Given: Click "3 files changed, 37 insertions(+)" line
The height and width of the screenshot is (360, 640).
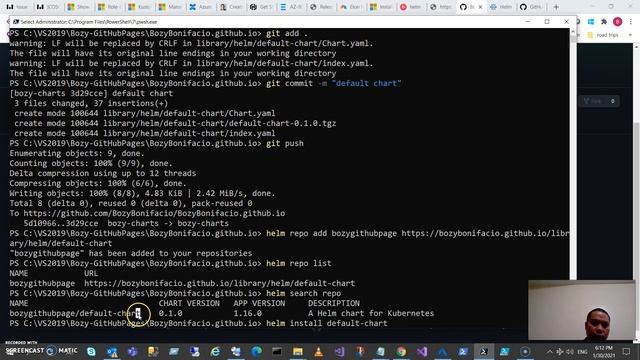Looking at the screenshot, I should coord(91,103).
